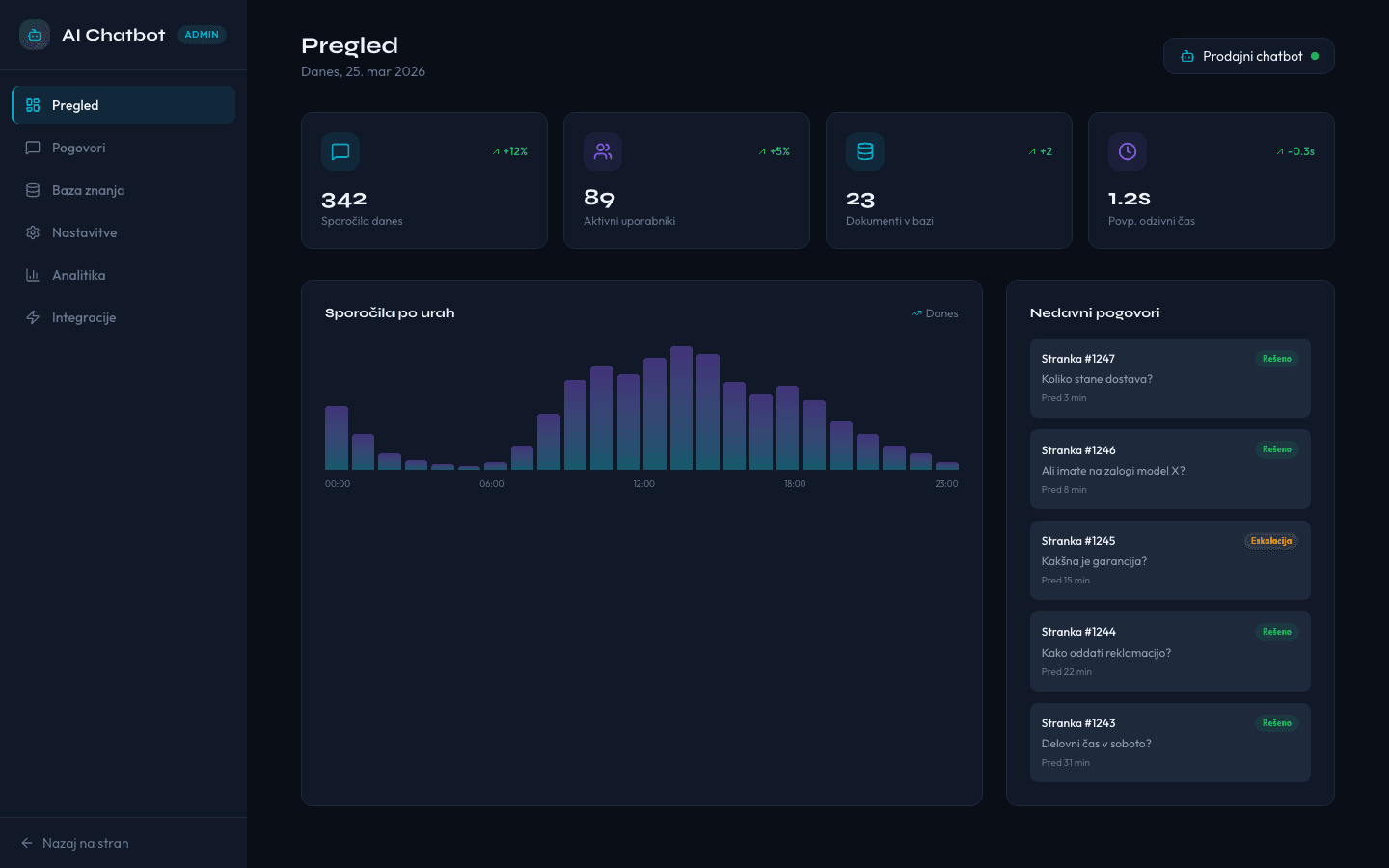Click the users icon on Aktivni uporabniki card
Viewport: 1389px width, 868px height.
coord(603,151)
